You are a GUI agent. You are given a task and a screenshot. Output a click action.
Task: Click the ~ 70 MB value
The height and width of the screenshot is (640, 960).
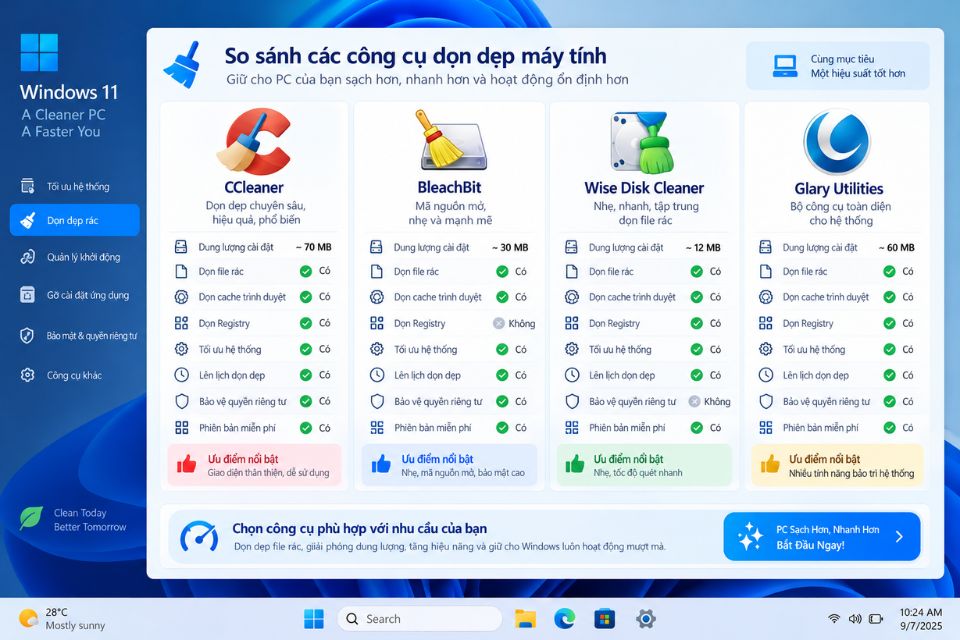tap(313, 247)
